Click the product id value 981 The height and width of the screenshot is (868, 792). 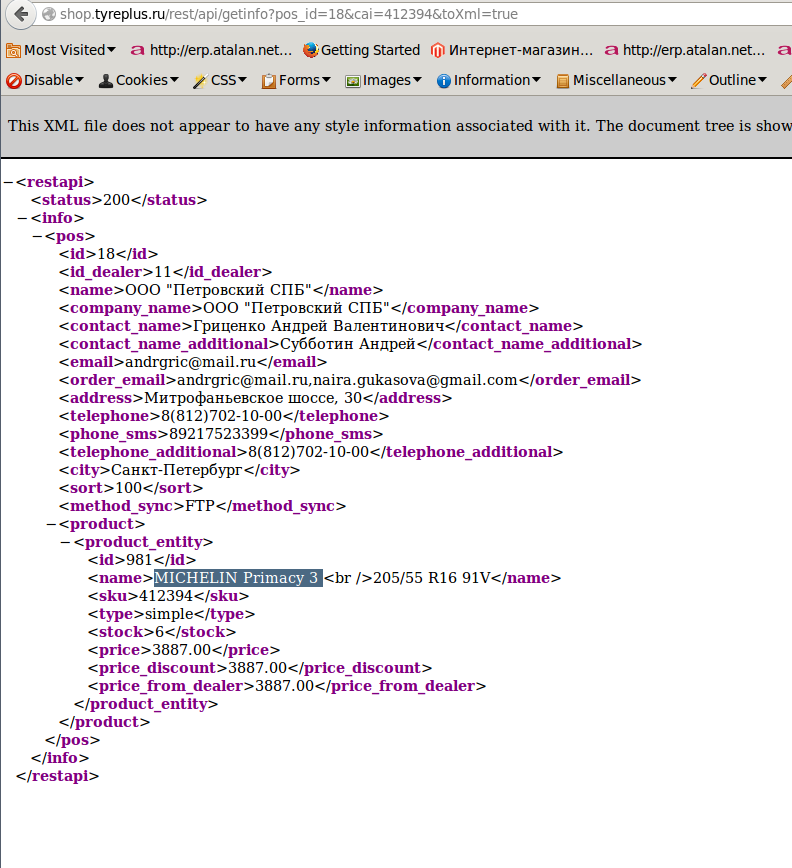pyautogui.click(x=139, y=560)
